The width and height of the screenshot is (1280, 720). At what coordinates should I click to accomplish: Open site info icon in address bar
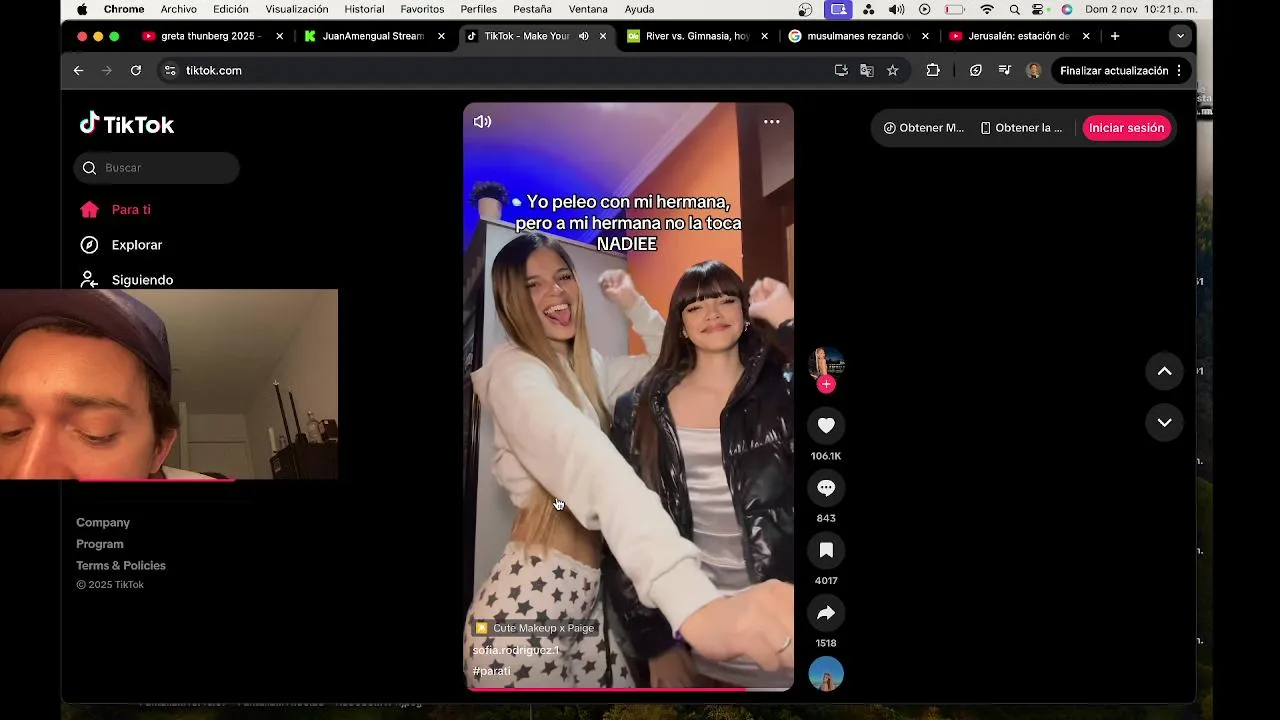point(170,70)
